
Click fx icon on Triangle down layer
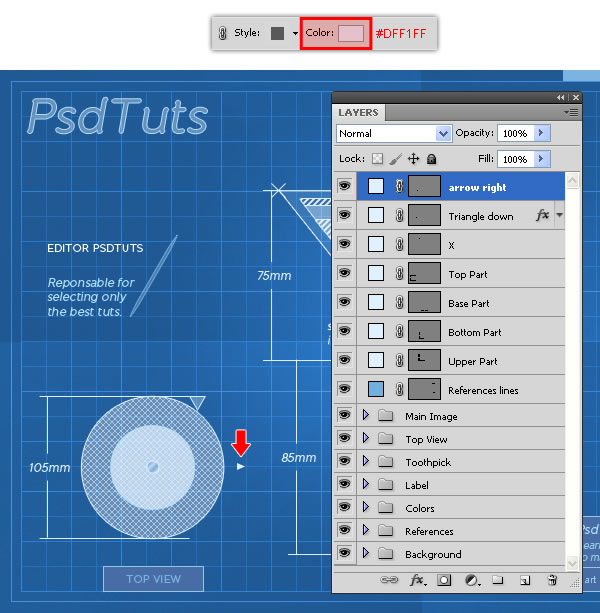543,215
